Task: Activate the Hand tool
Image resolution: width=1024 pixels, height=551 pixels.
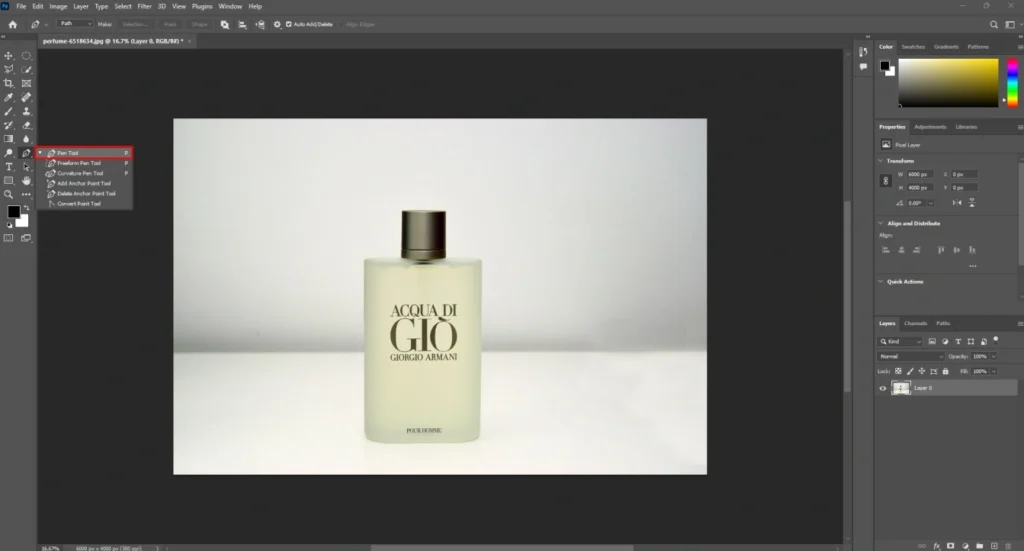Action: [26, 181]
